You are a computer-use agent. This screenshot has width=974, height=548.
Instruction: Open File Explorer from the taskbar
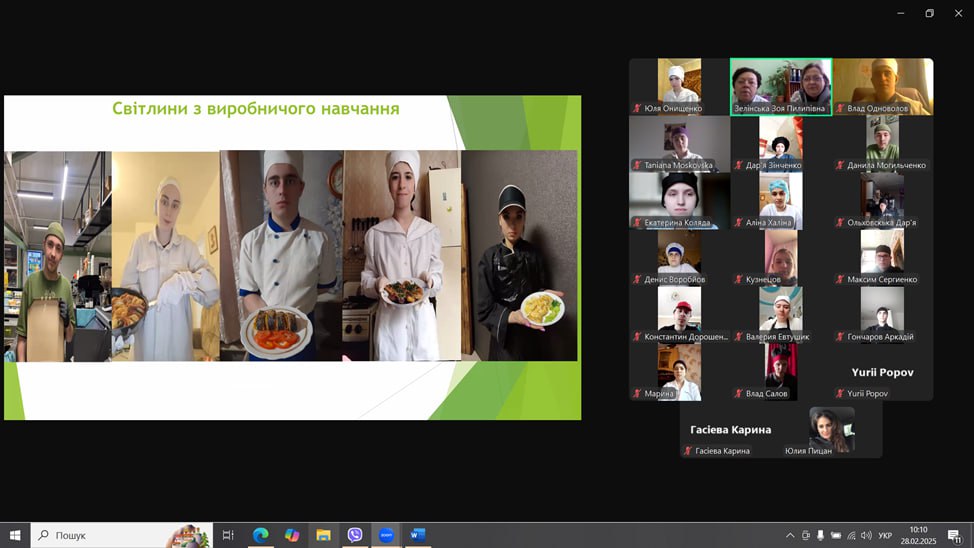tap(323, 535)
